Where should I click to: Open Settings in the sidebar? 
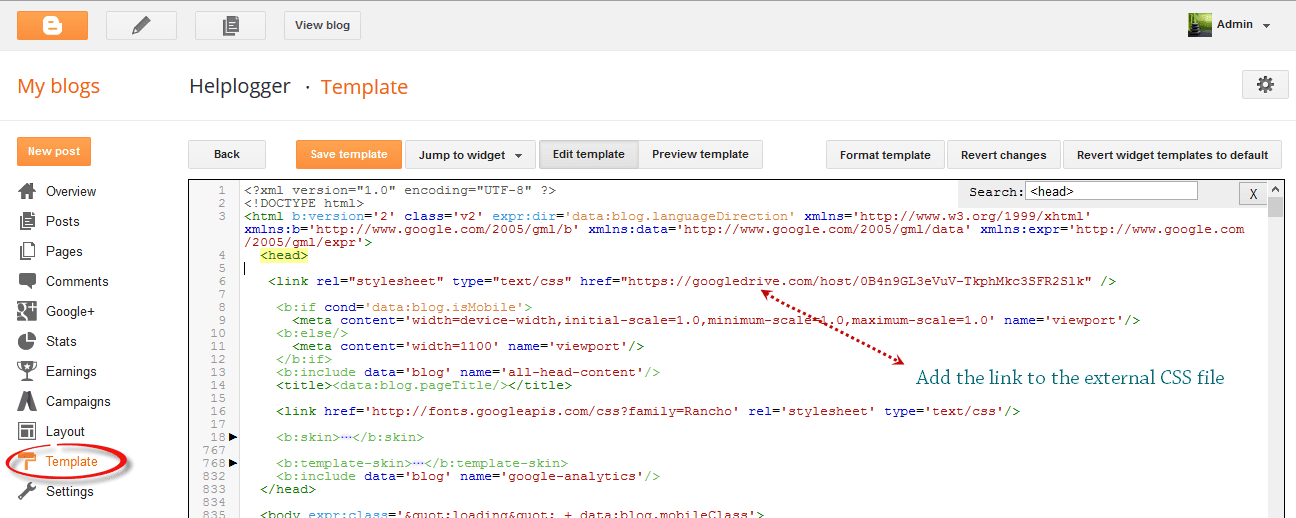click(x=69, y=491)
